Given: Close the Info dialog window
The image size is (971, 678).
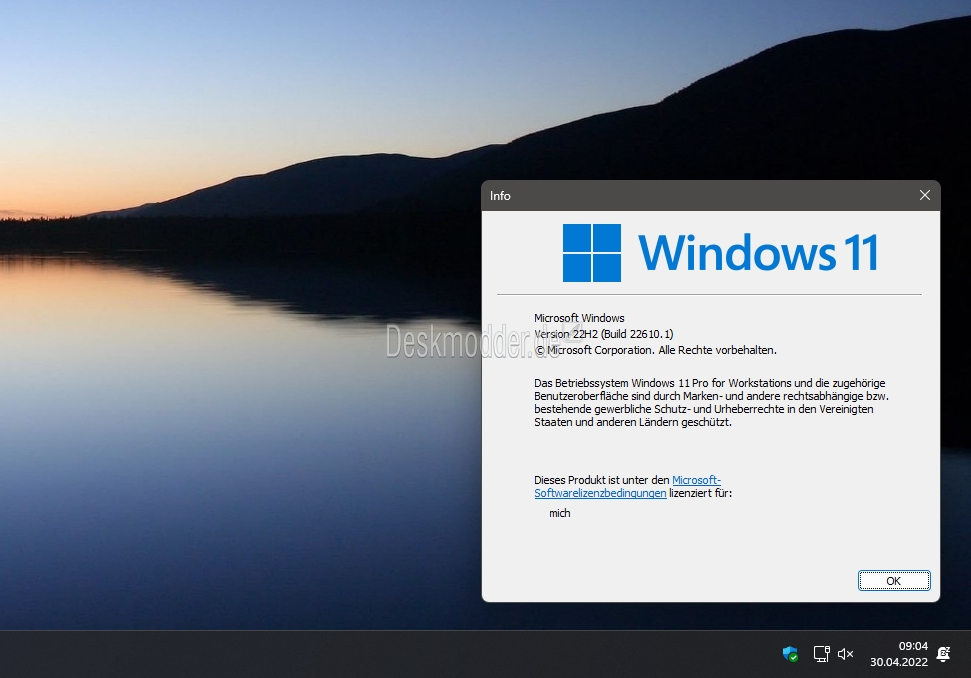Looking at the screenshot, I should pos(925,196).
